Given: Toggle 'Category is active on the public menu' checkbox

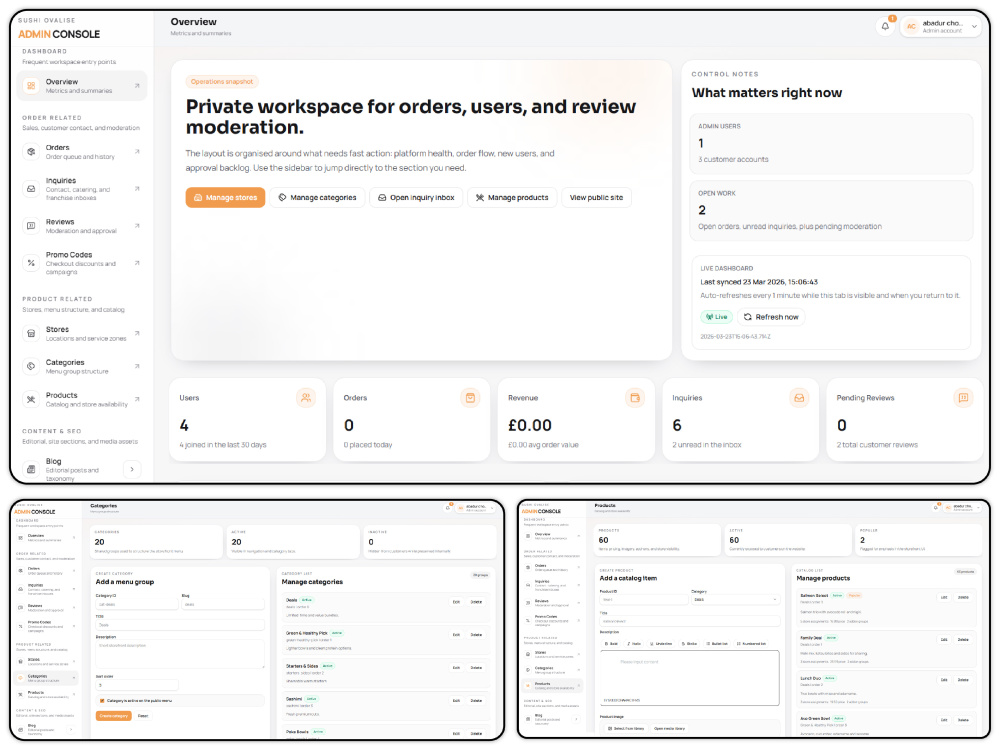Looking at the screenshot, I should tap(102, 701).
